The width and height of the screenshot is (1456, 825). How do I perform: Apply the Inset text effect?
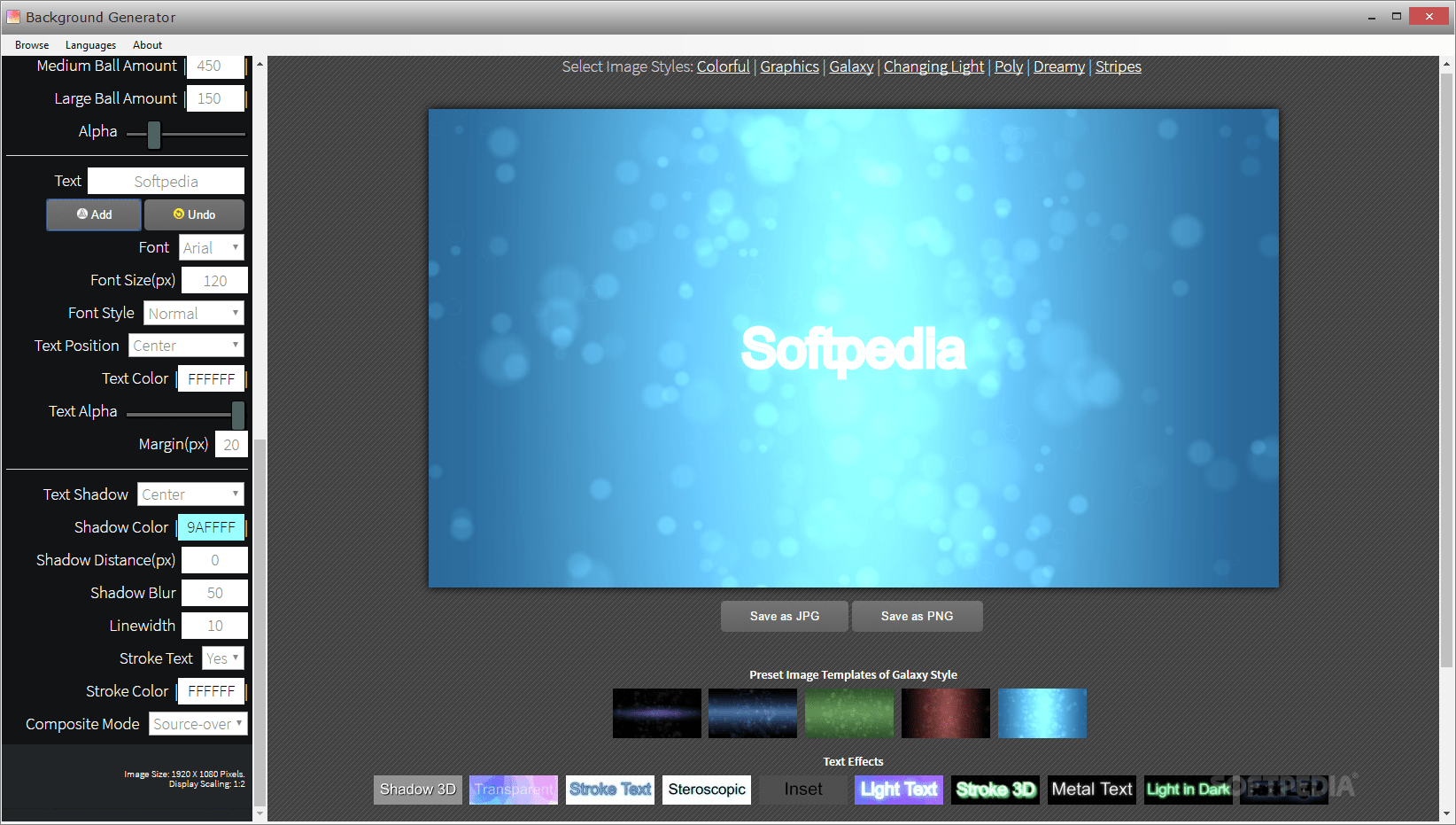803,790
